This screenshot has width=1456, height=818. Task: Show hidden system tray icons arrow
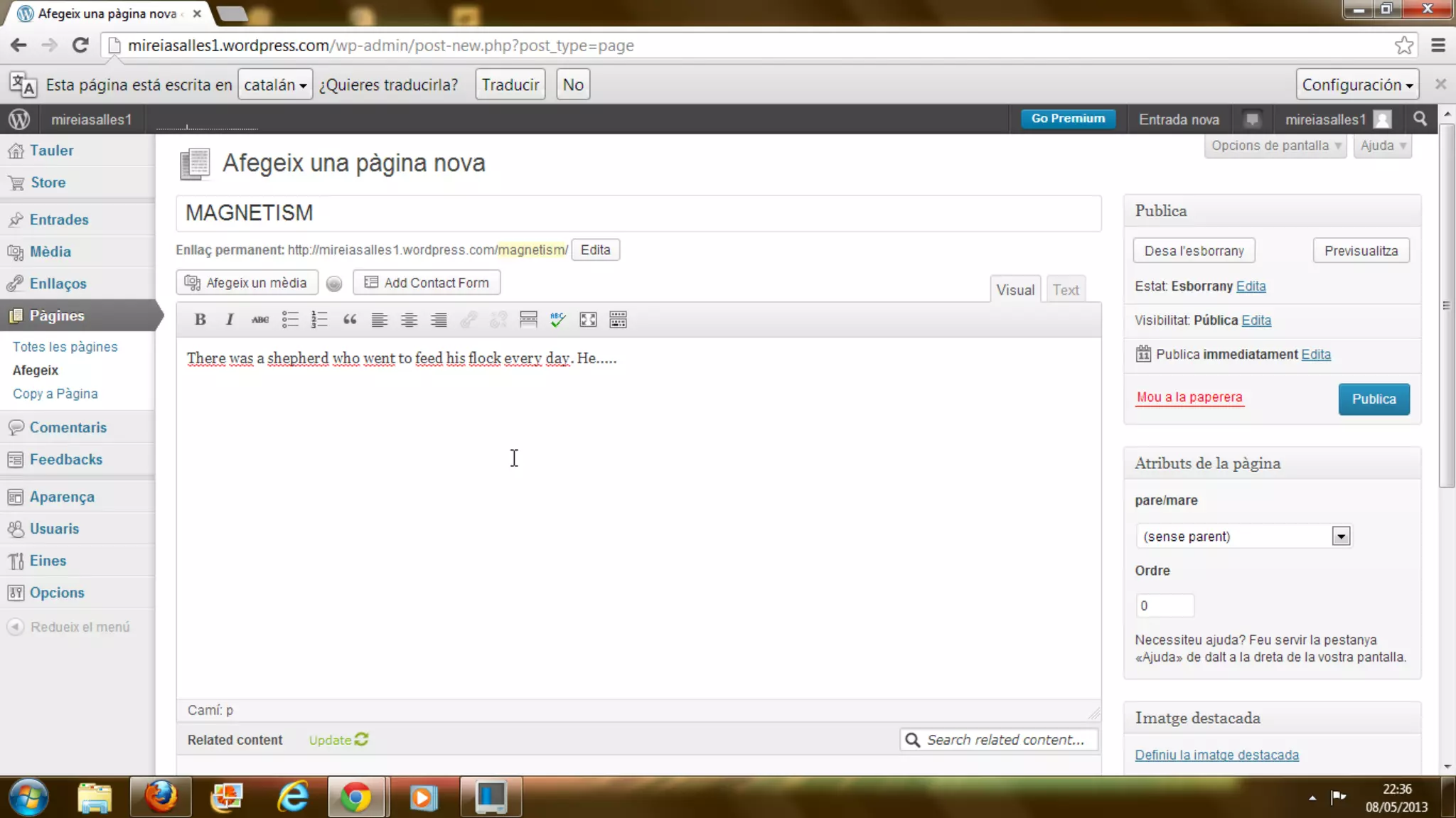[1312, 798]
